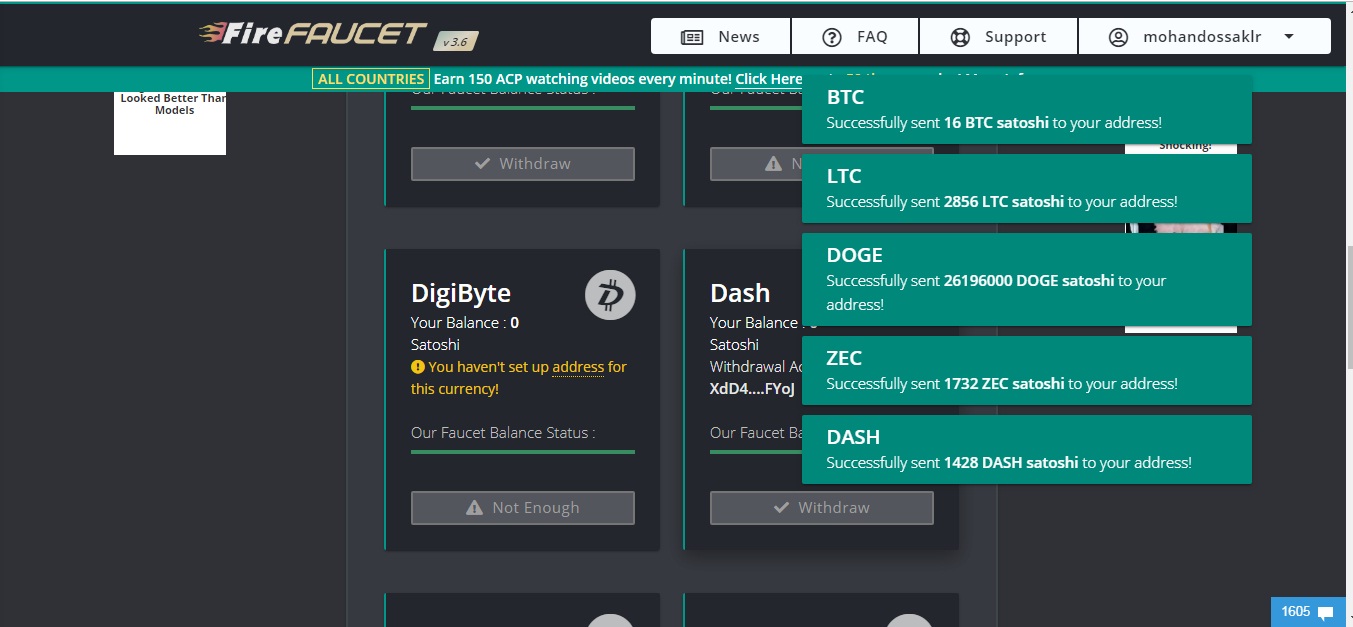The image size is (1353, 627).
Task: Click the yellow warning icon in DigiByte card
Action: (x=418, y=367)
